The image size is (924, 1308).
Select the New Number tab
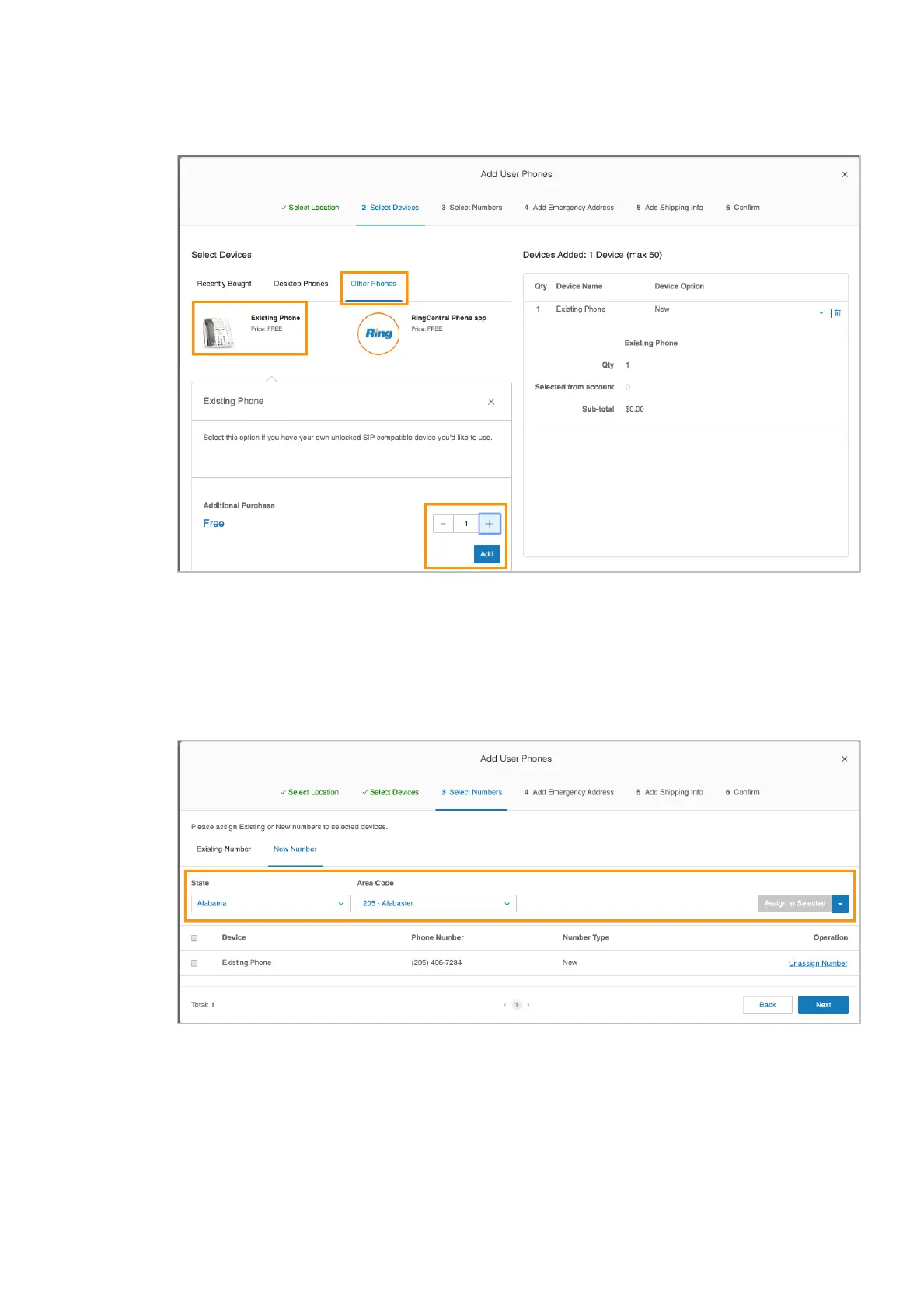pyautogui.click(x=295, y=849)
